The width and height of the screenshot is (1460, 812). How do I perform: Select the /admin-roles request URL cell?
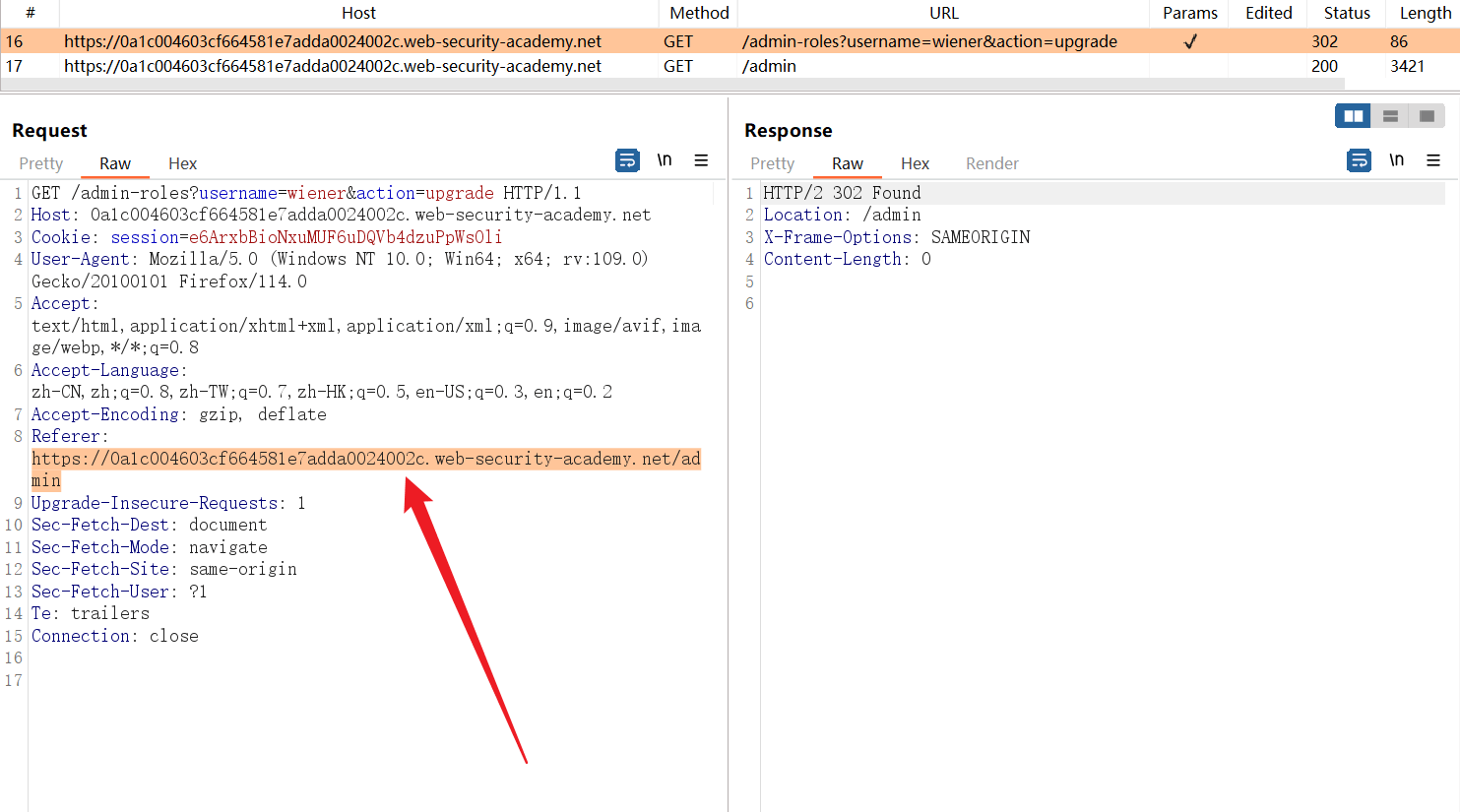pyautogui.click(x=930, y=41)
